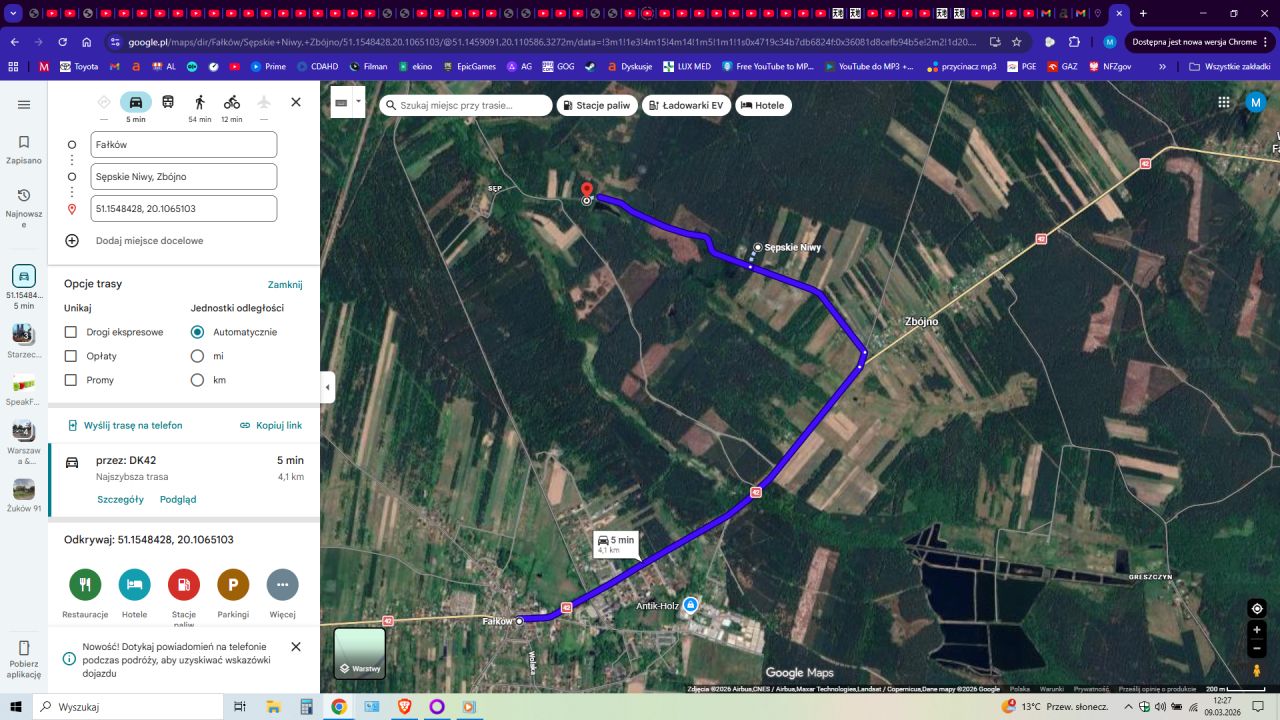Click Wyślij trasę na telefon
The image size is (1280, 720).
(x=125, y=425)
